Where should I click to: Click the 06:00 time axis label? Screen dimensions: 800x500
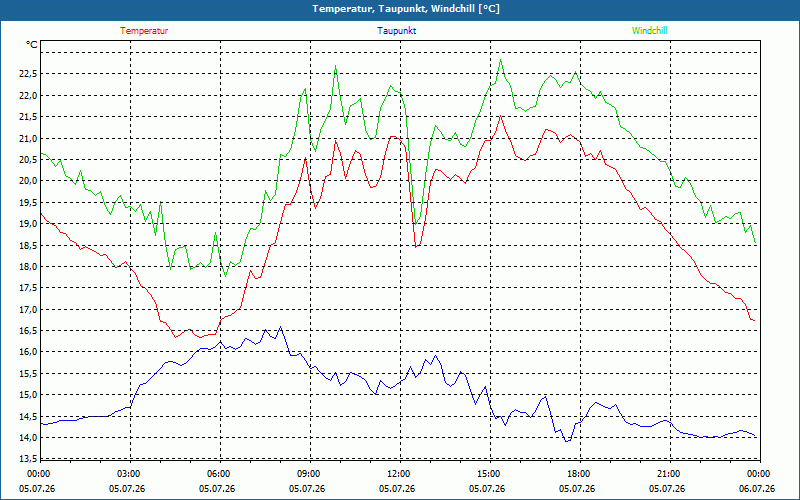[220, 474]
